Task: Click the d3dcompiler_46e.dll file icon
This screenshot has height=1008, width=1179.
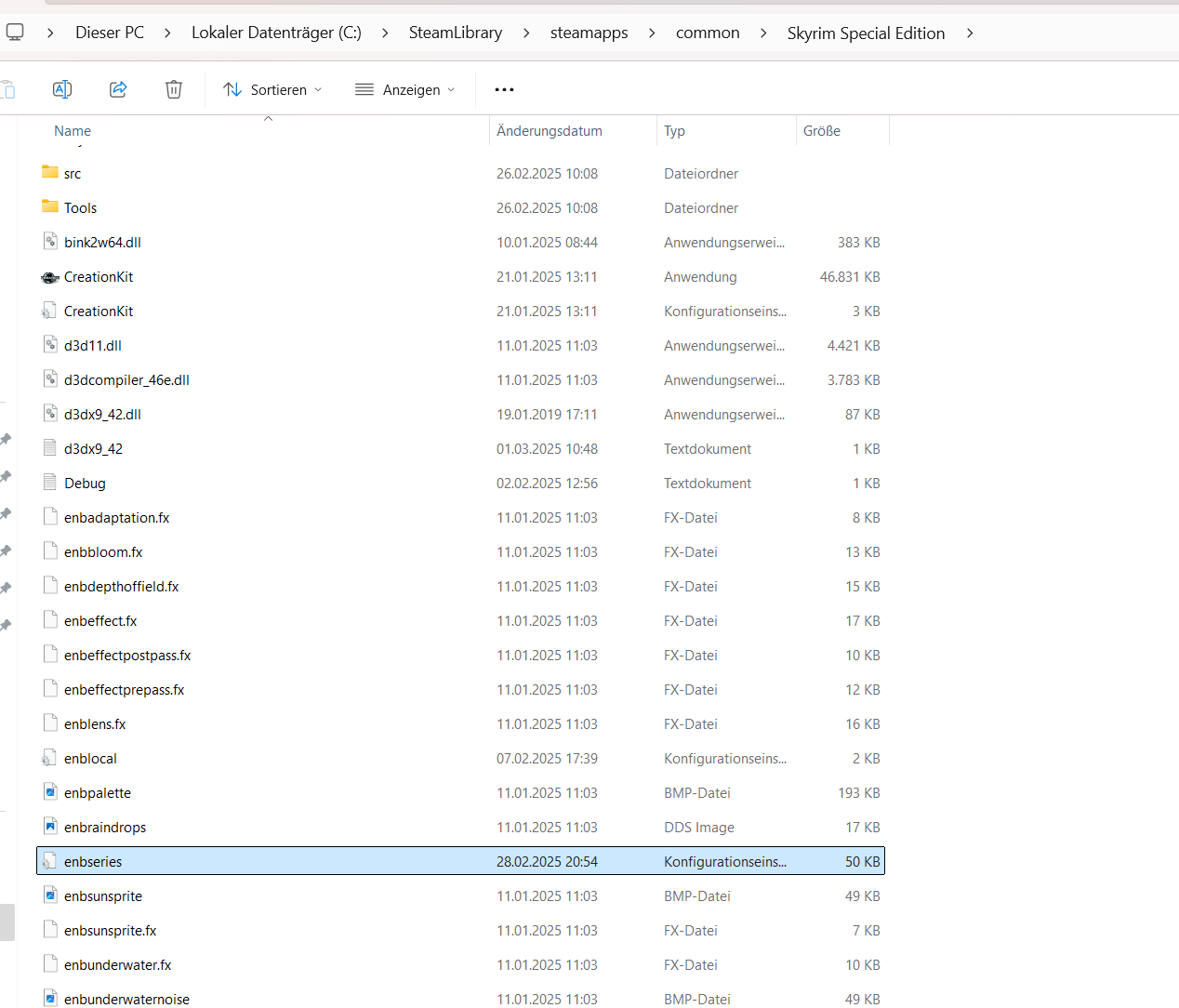Action: [x=50, y=379]
